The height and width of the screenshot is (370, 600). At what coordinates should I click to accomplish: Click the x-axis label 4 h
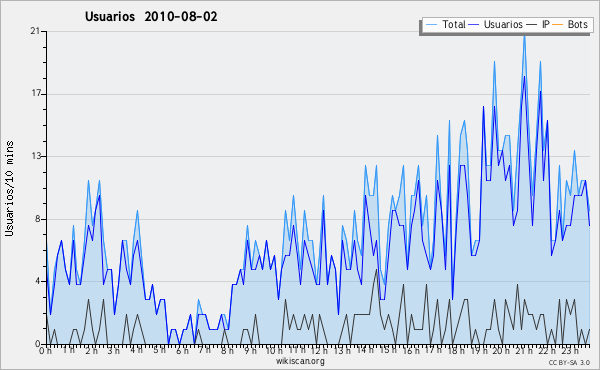(136, 350)
